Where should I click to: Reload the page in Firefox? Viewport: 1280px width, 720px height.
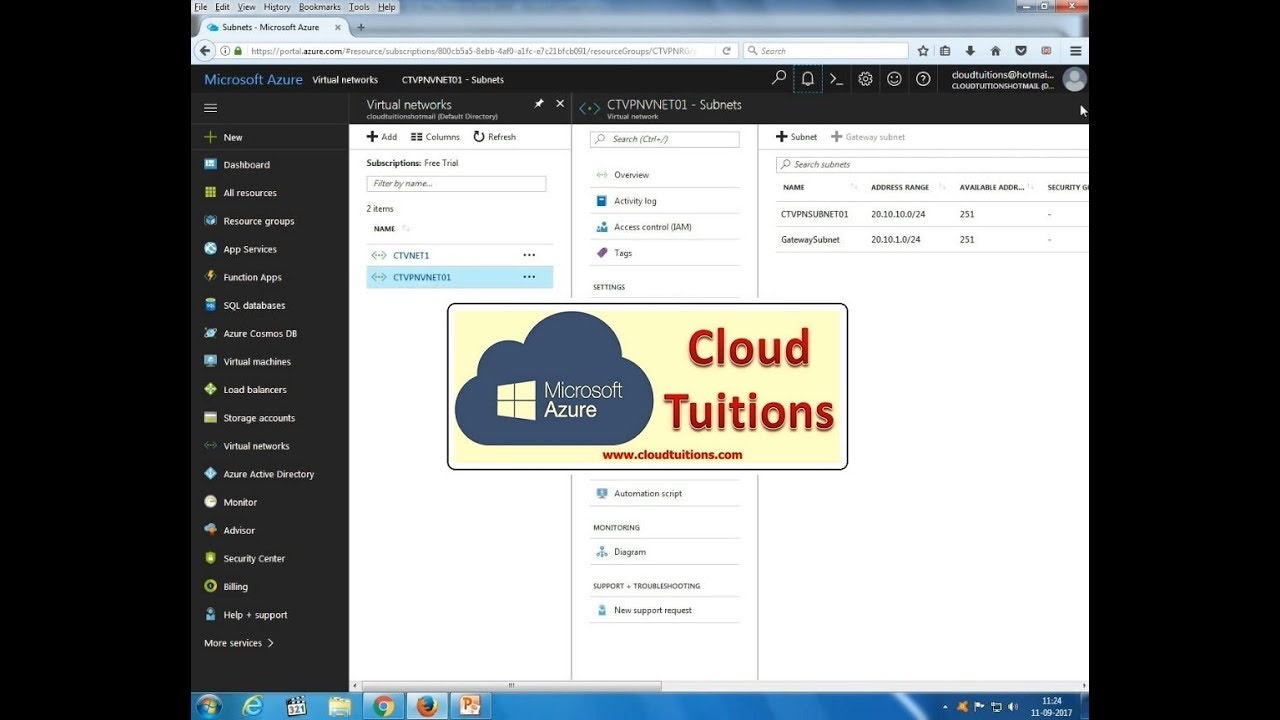[x=727, y=51]
